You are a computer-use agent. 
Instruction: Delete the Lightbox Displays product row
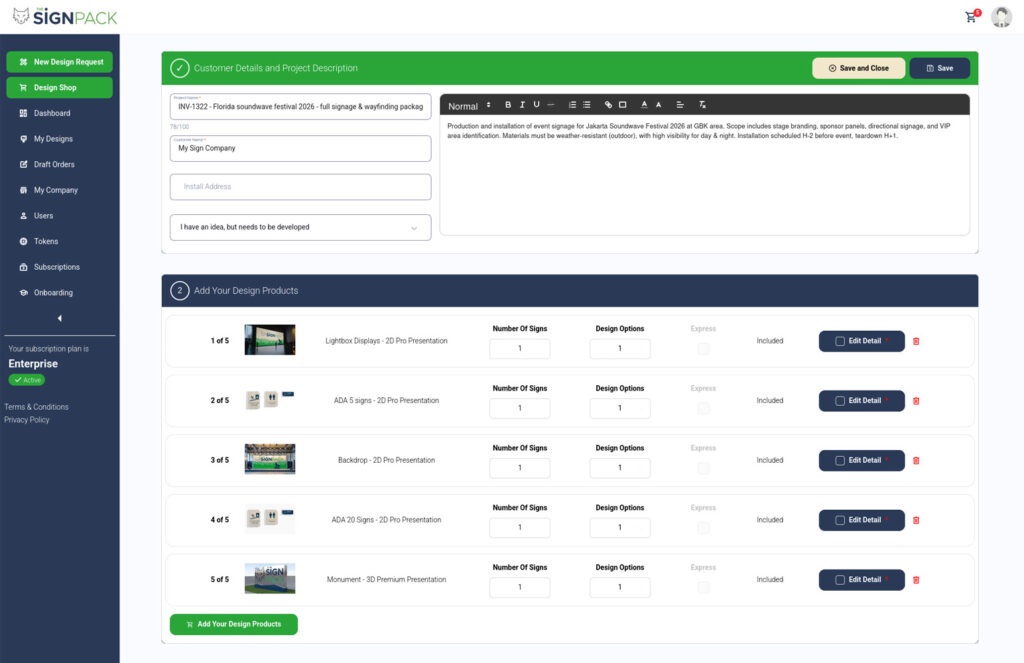(916, 341)
